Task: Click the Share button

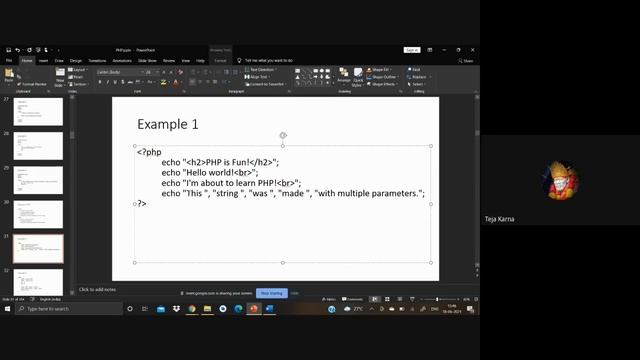Action: (x=466, y=61)
